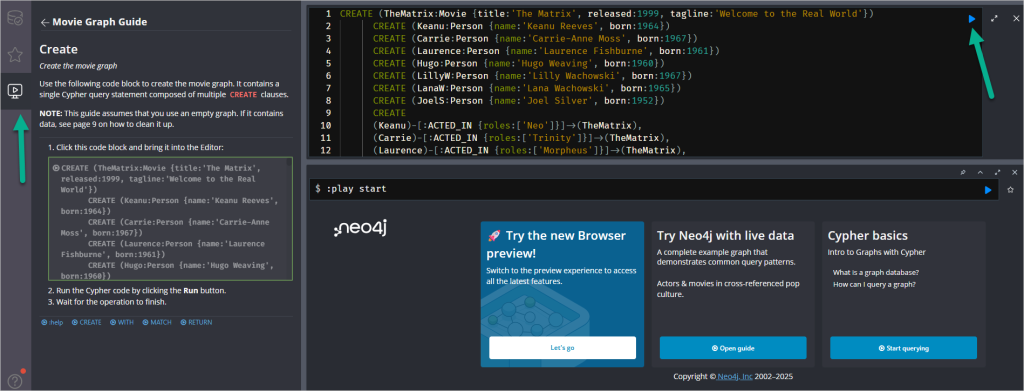
Task: Fullscreen the :play start frame
Action: coord(997,172)
